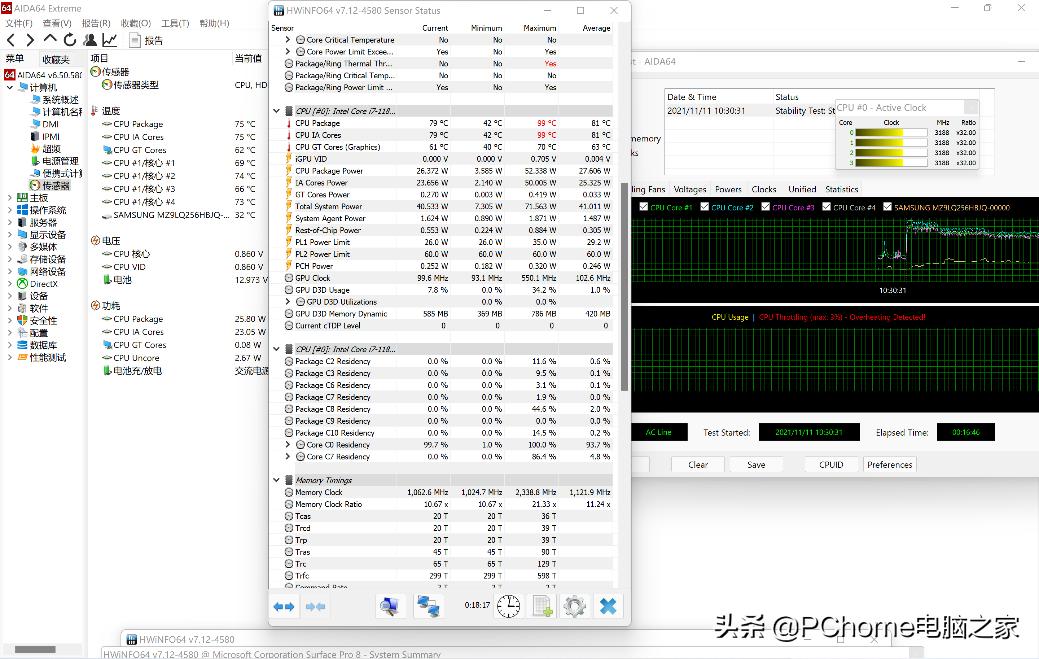Collapse the Memory Timings sensor group
Screen dimensions: 1039x659
(277, 480)
